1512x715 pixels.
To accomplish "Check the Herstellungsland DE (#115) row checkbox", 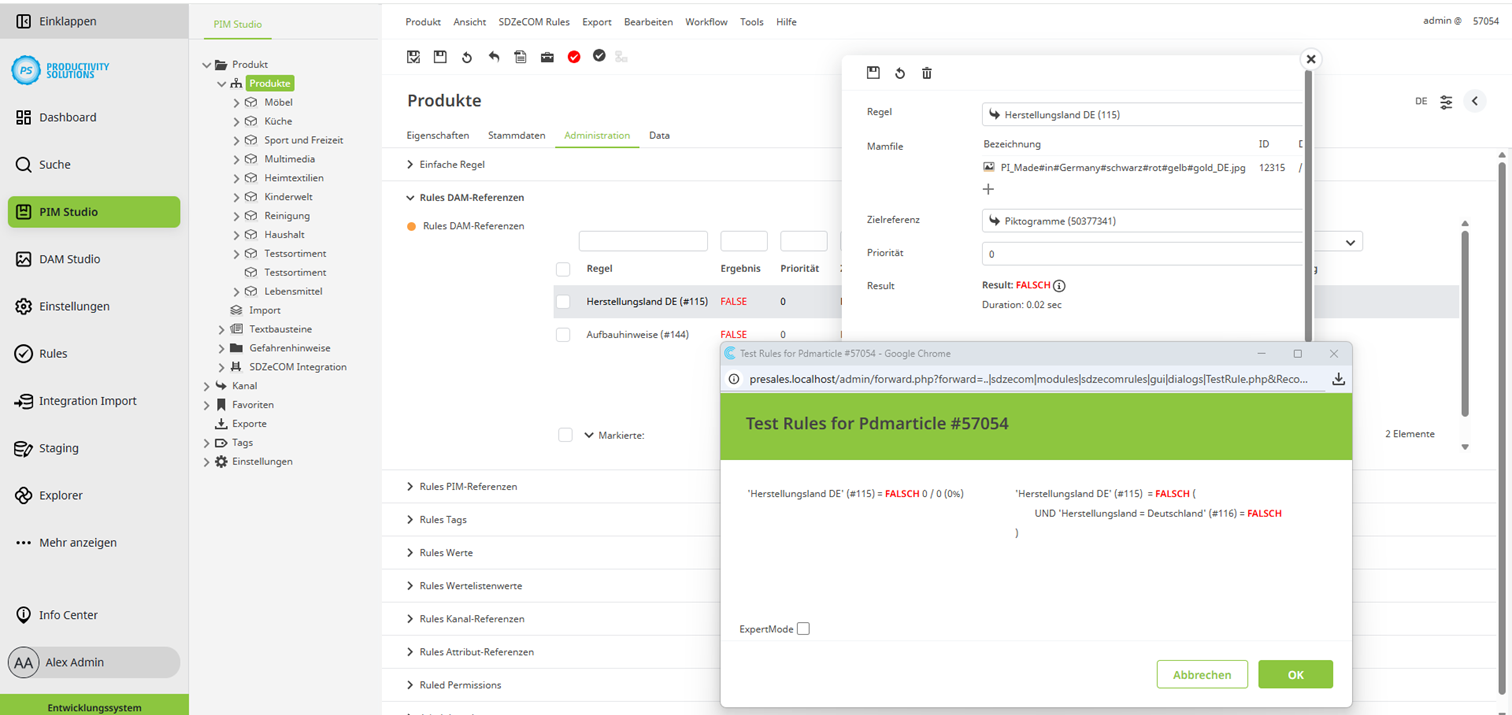I will click(x=563, y=301).
